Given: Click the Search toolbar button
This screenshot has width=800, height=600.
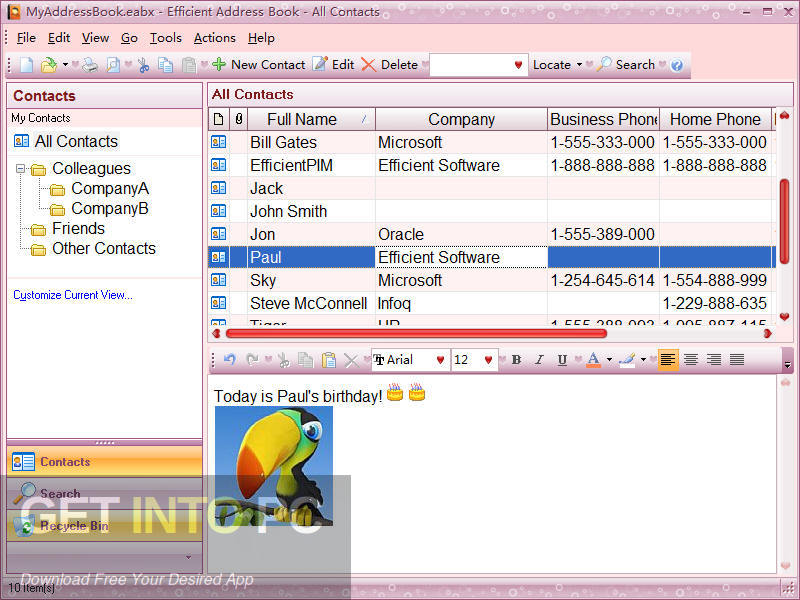Looking at the screenshot, I should point(626,65).
